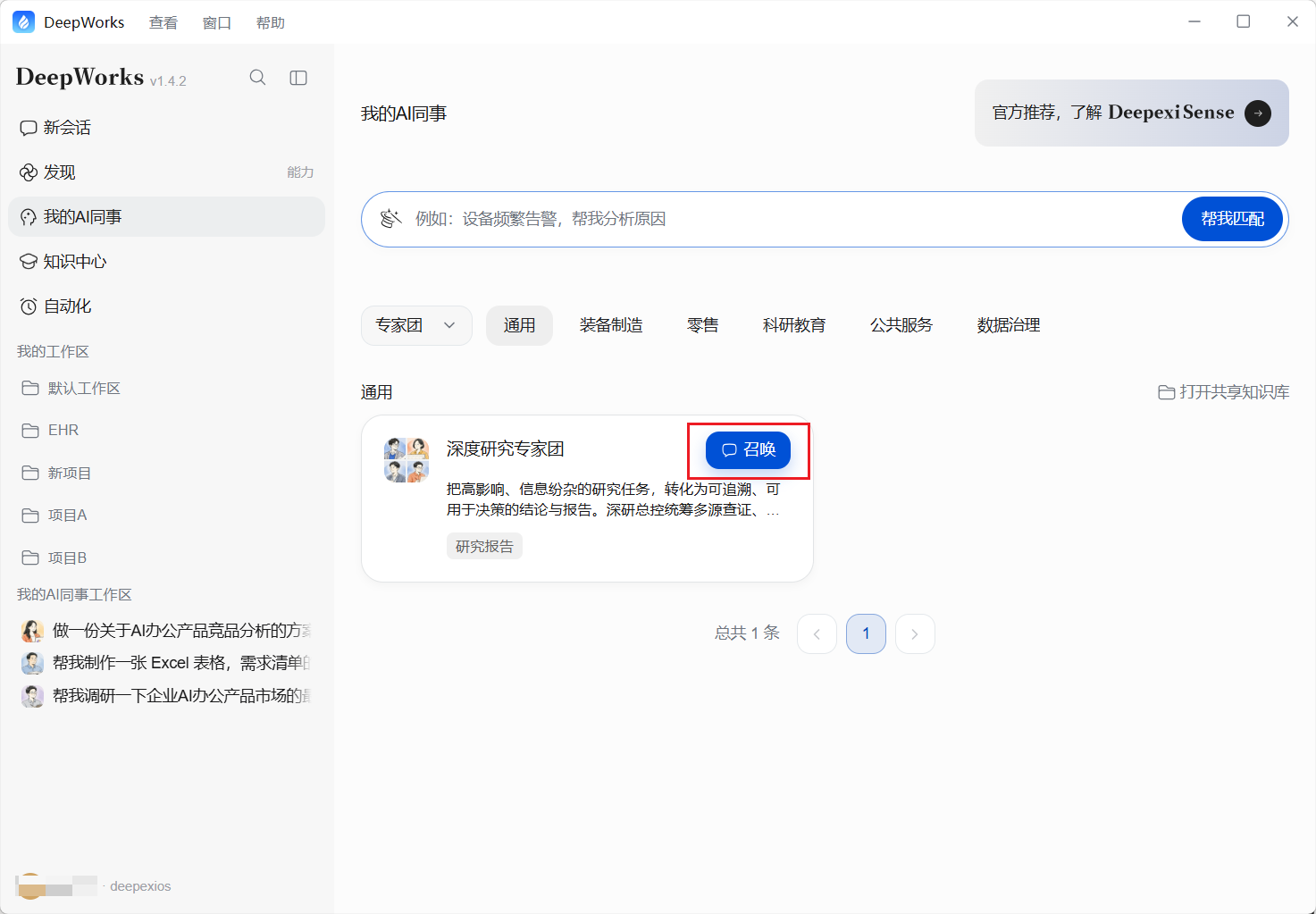Select page 1 in pagination
This screenshot has width=1316, height=914.
[866, 633]
